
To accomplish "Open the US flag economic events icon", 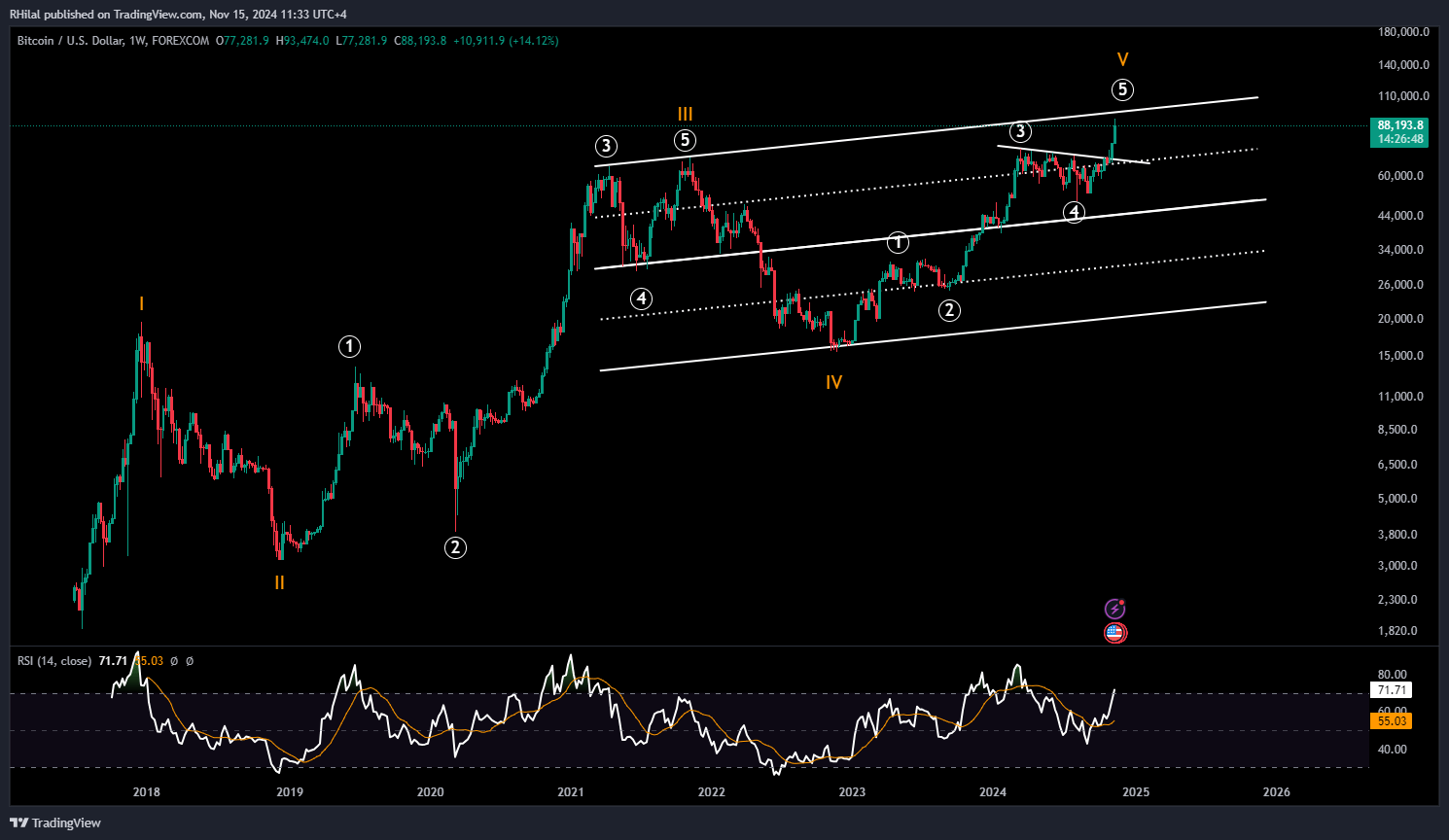I will [x=1113, y=632].
